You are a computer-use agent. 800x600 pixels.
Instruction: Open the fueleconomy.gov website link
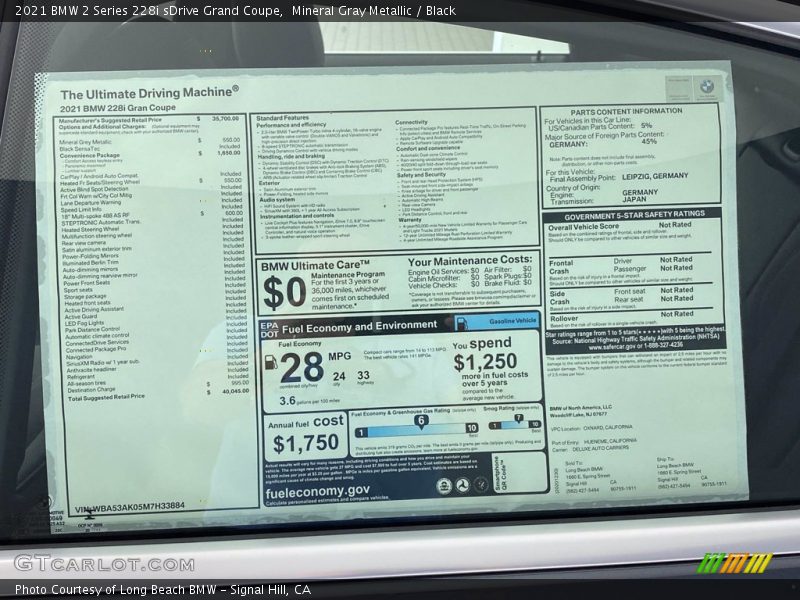coord(317,493)
